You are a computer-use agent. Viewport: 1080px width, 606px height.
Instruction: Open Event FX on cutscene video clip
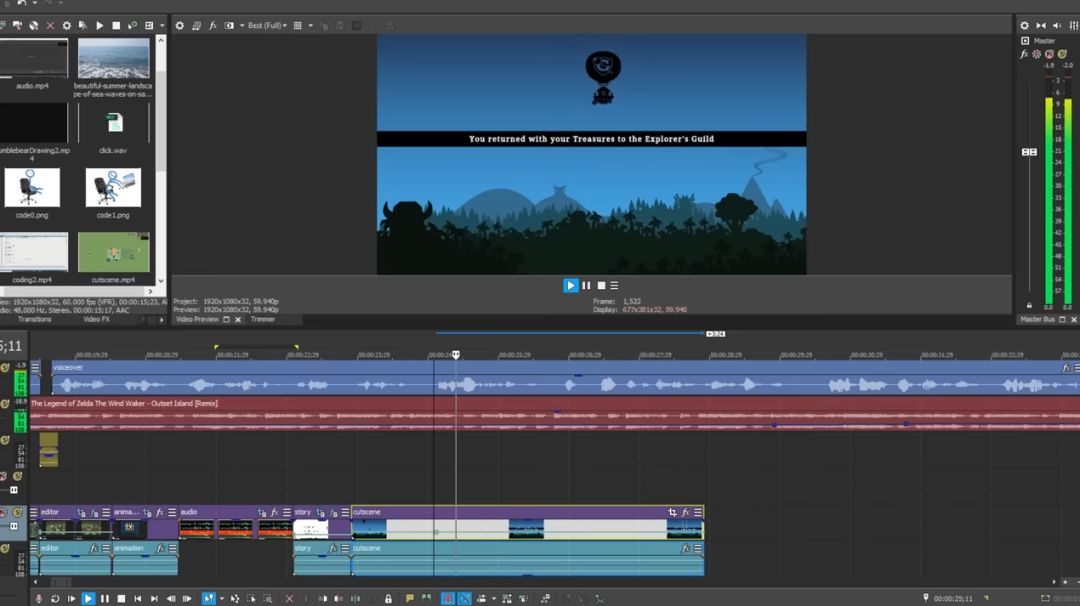685,512
